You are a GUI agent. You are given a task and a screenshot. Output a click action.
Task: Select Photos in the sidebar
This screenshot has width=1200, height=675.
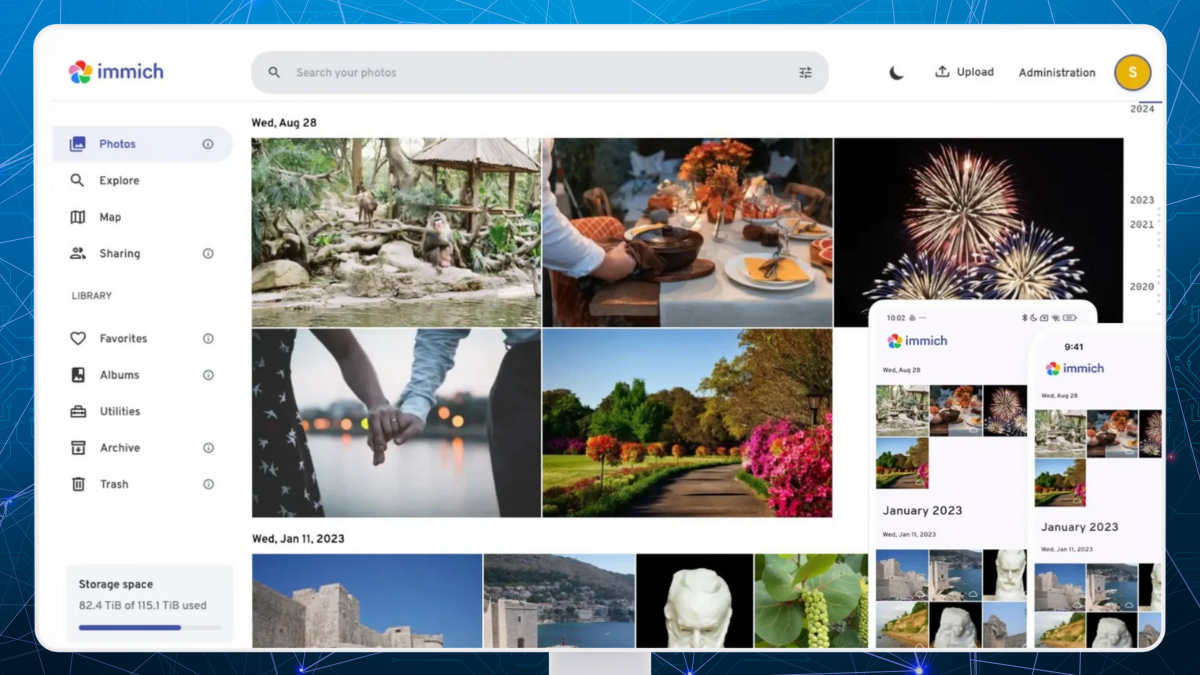point(117,144)
